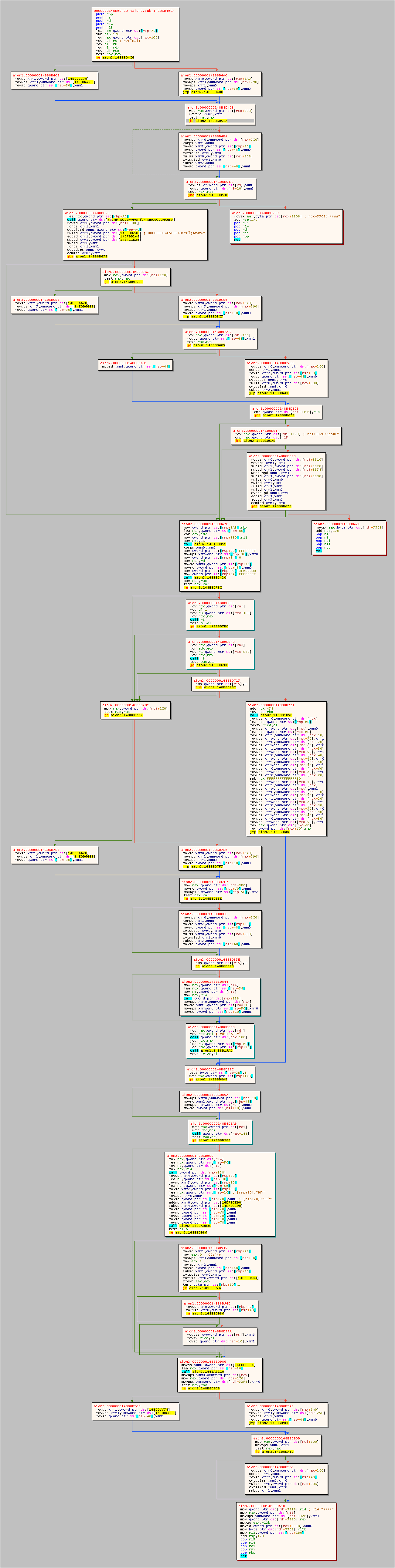Select graph node 148B8D88C
The width and height of the screenshot is (395, 1568).
pyautogui.click(x=220, y=1074)
